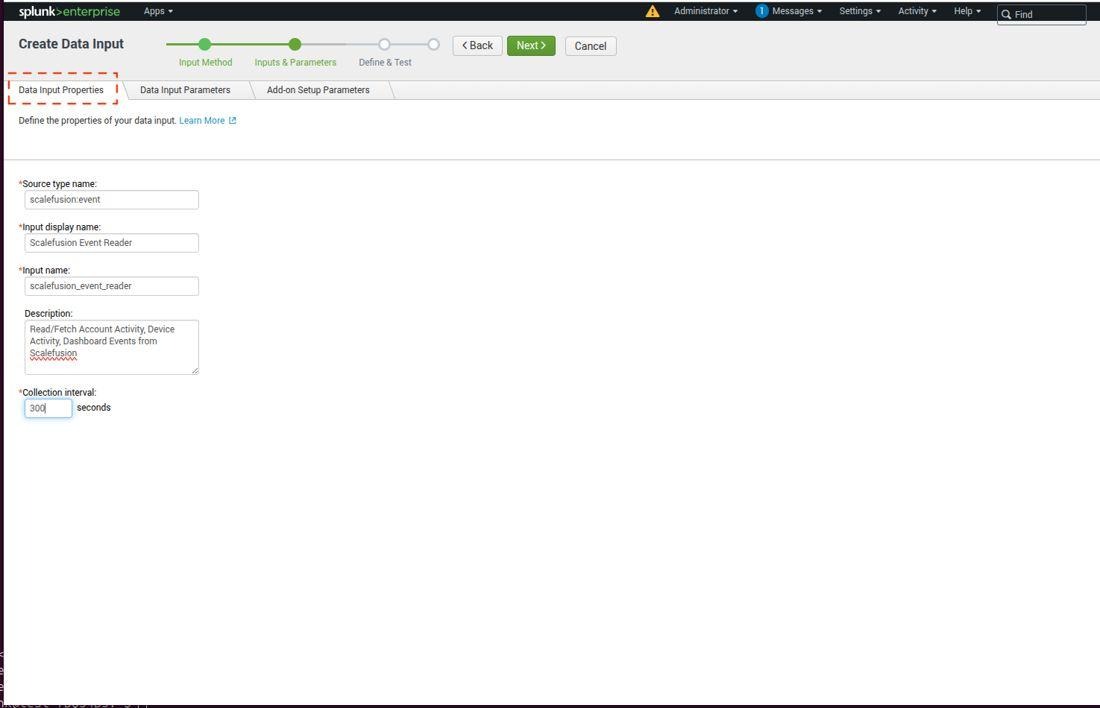Open the Messages dropdown
The width and height of the screenshot is (1100, 708).
[796, 11]
